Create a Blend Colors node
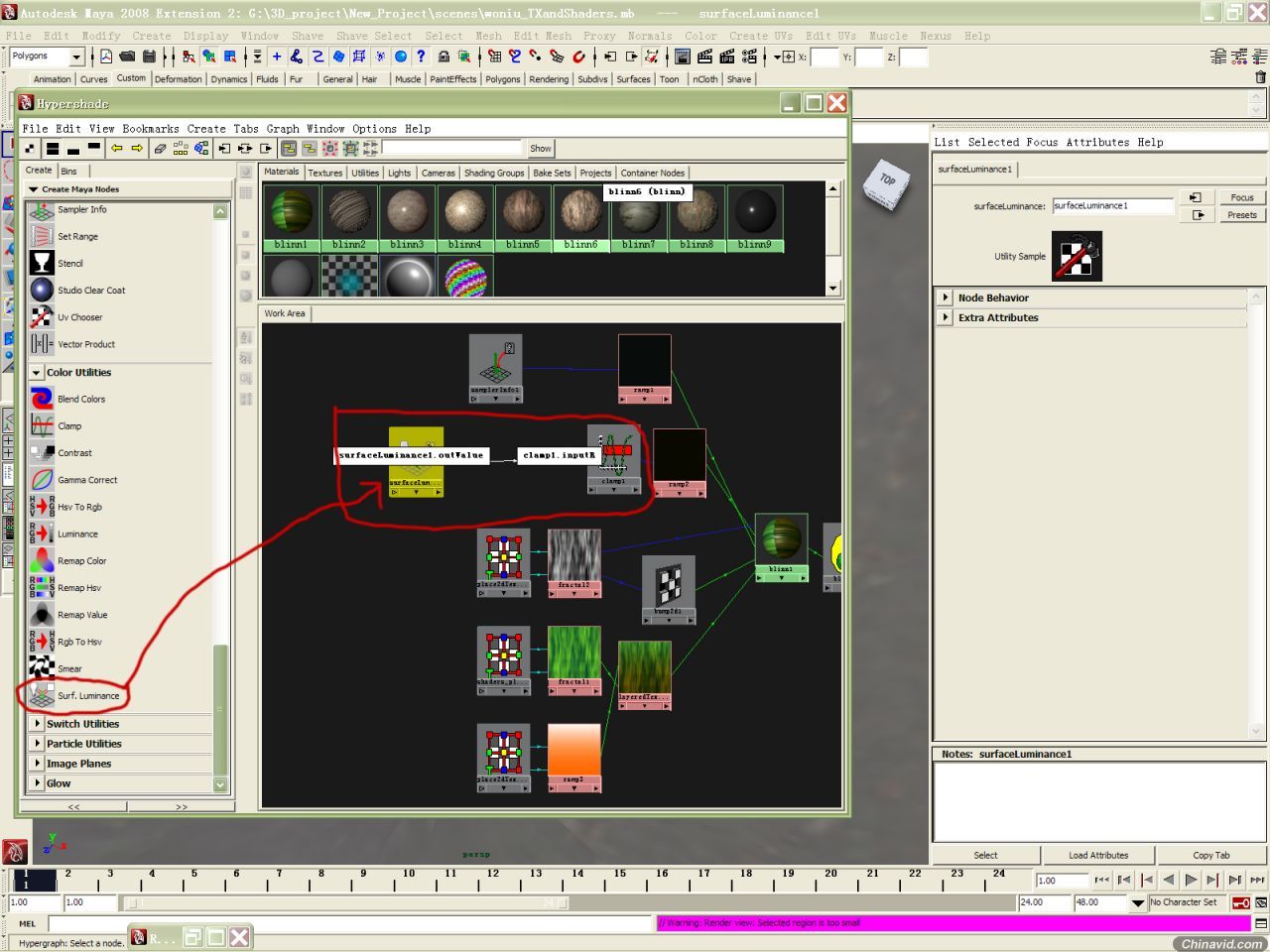Image resolution: width=1270 pixels, height=952 pixels. (68, 399)
